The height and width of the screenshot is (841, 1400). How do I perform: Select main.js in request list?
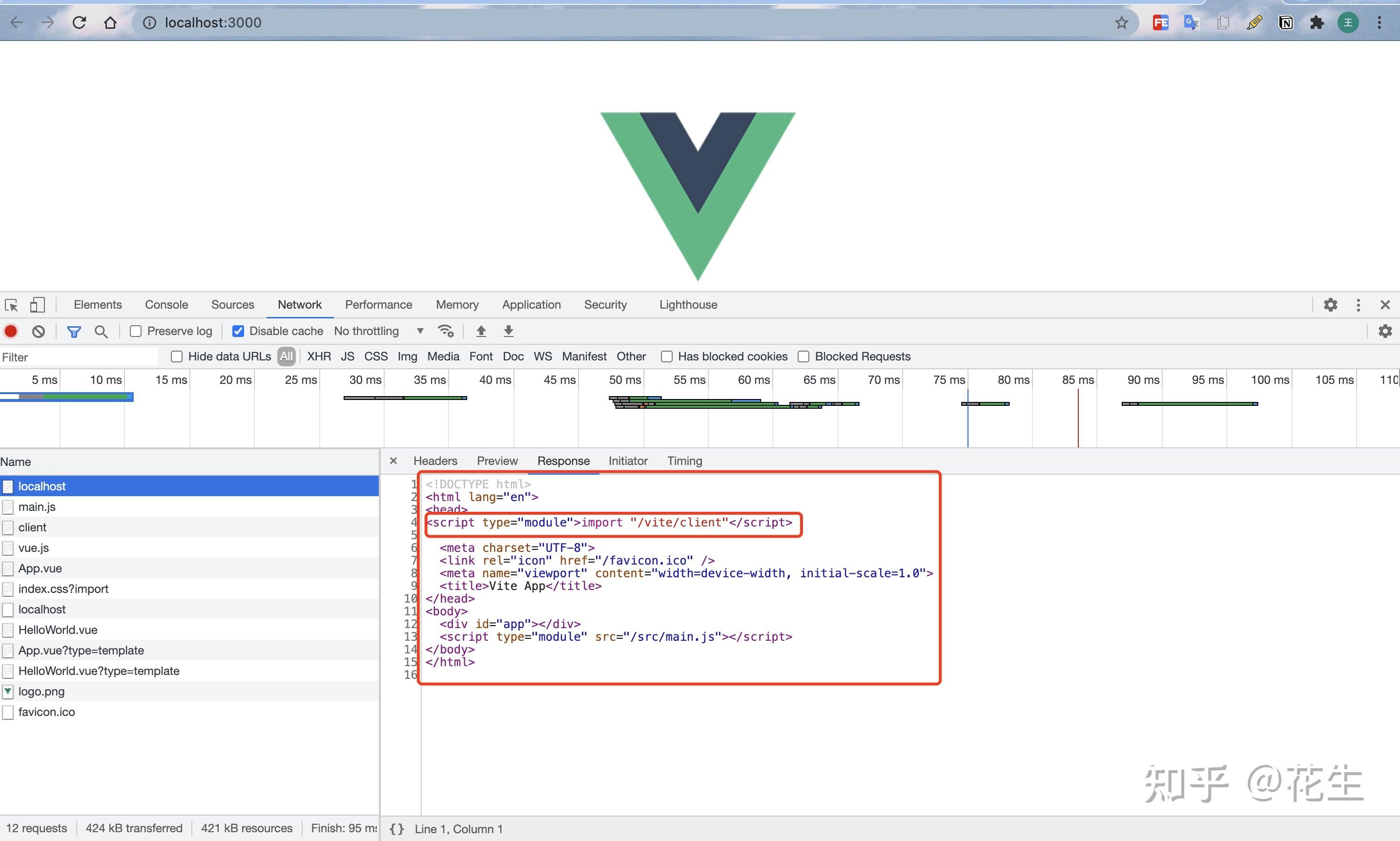click(37, 506)
